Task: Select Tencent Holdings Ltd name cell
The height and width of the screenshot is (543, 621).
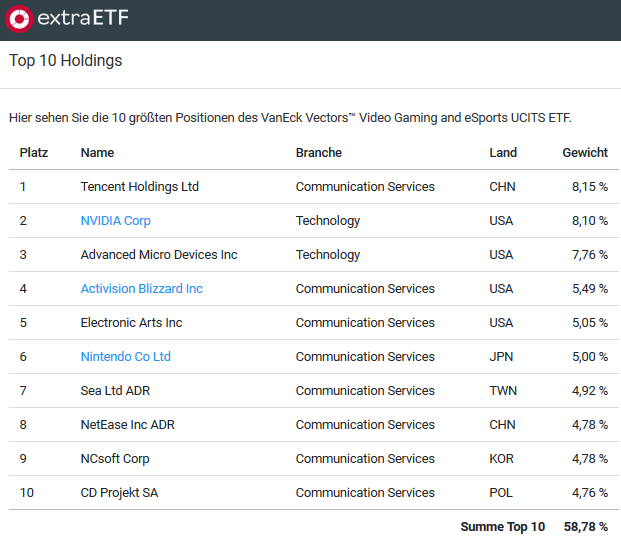Action: coord(140,187)
